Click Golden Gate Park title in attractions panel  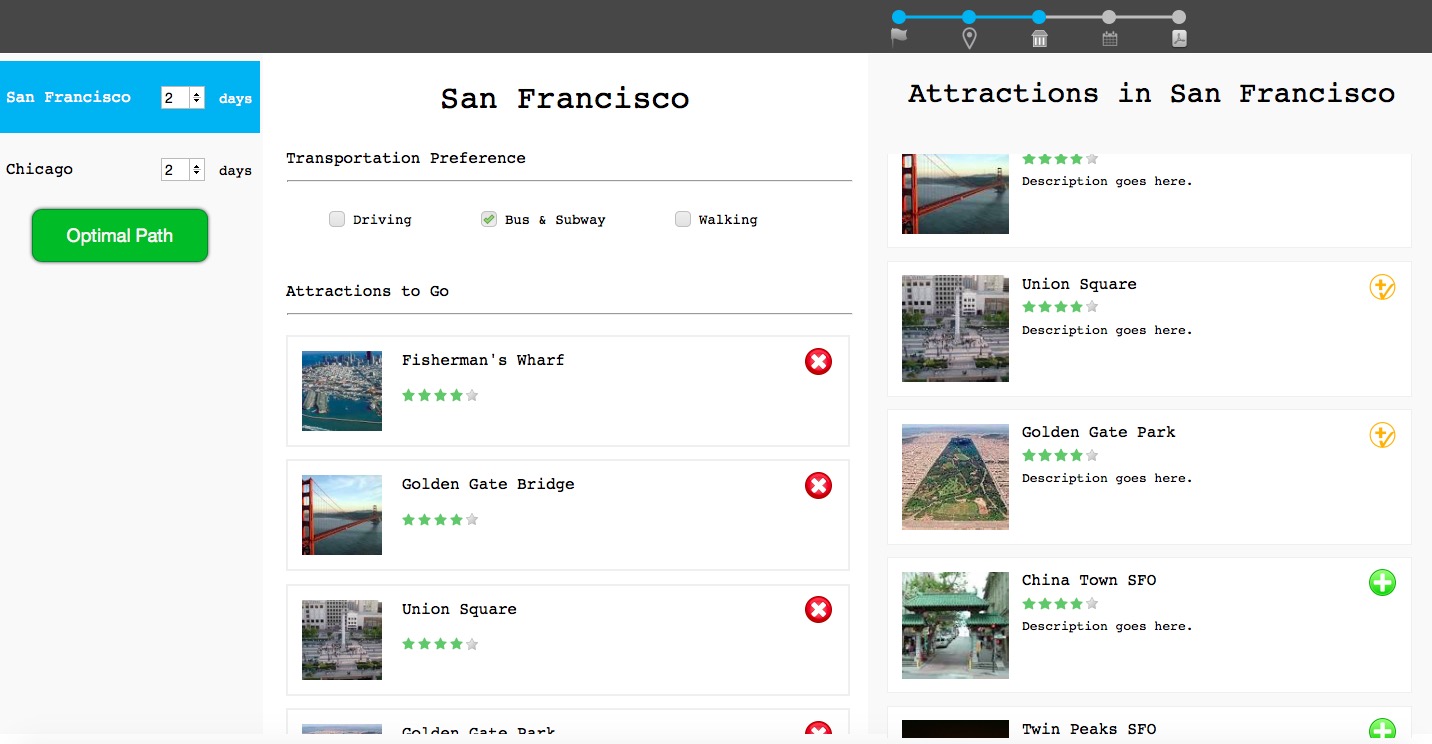(x=1099, y=432)
